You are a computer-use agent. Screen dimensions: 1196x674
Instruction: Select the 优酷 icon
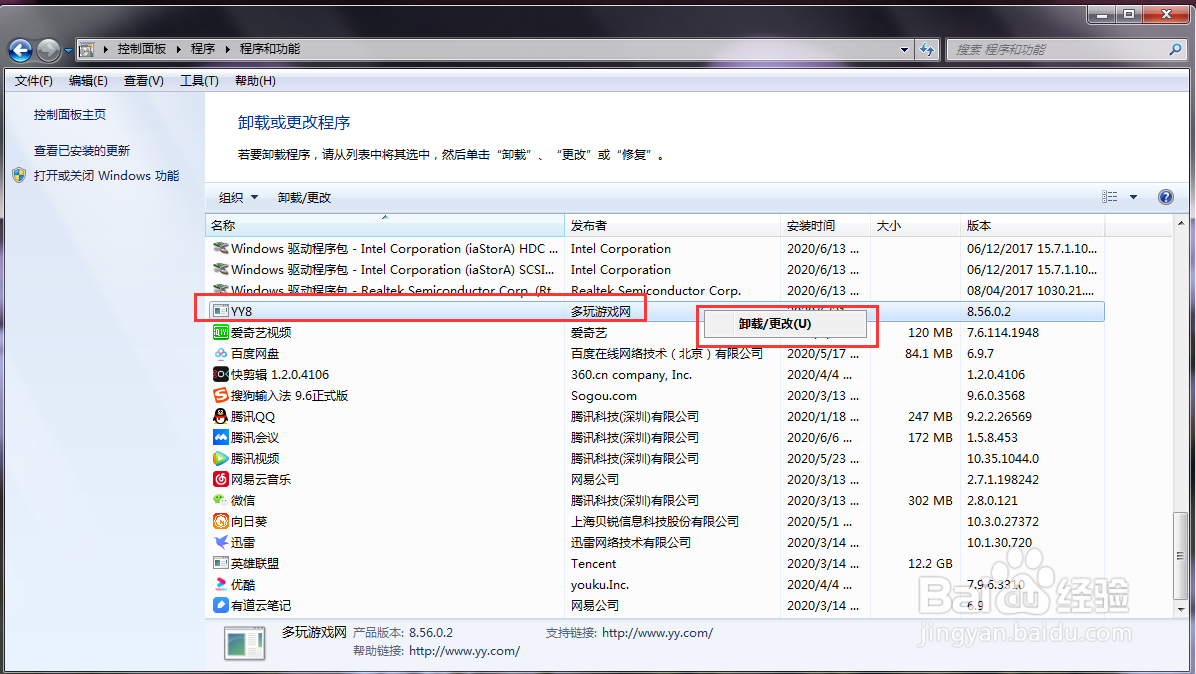pyautogui.click(x=220, y=584)
